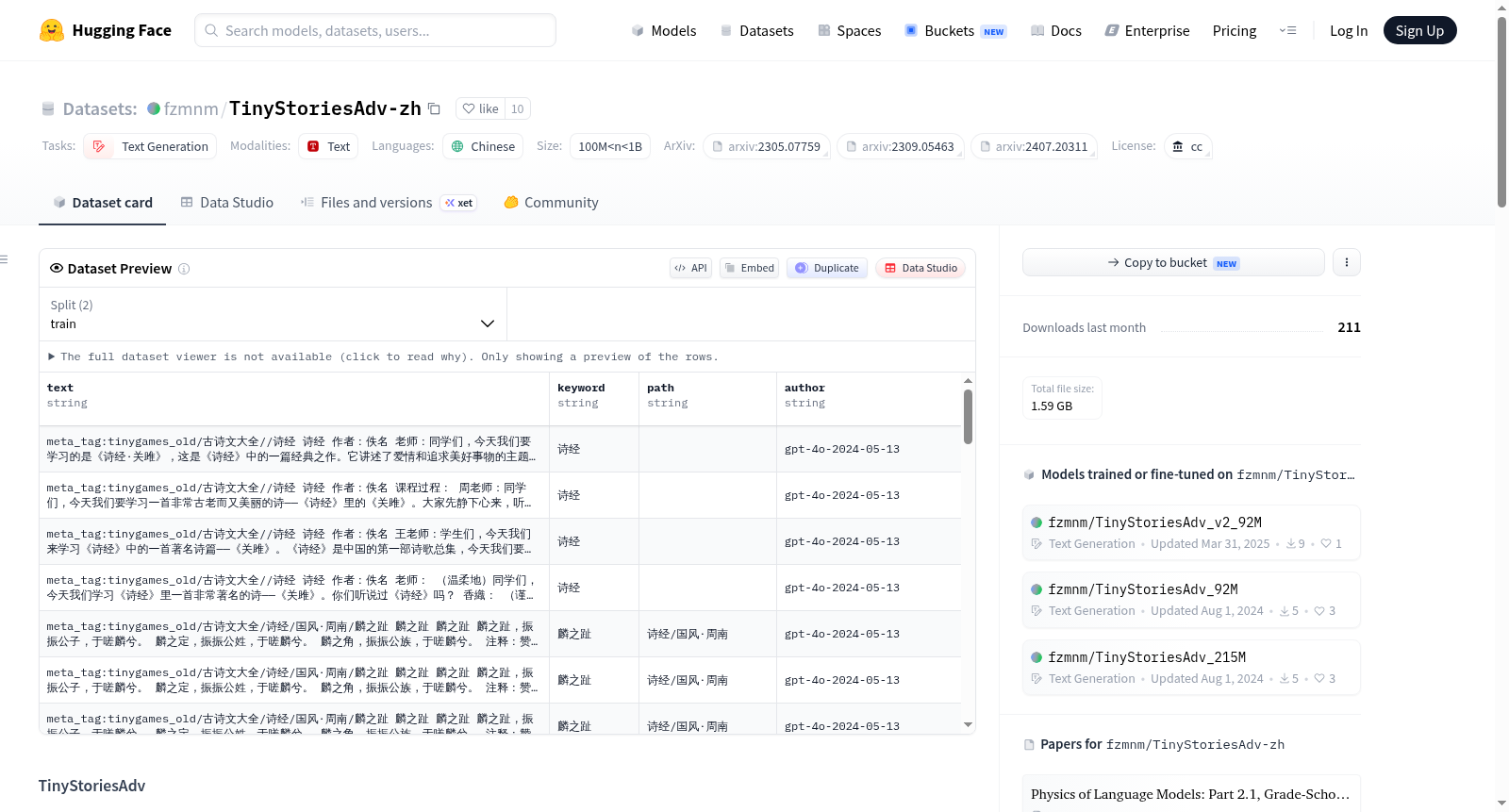Open Docs in the top navigation
Screen dimensions: 1509x812
[x=1056, y=31]
